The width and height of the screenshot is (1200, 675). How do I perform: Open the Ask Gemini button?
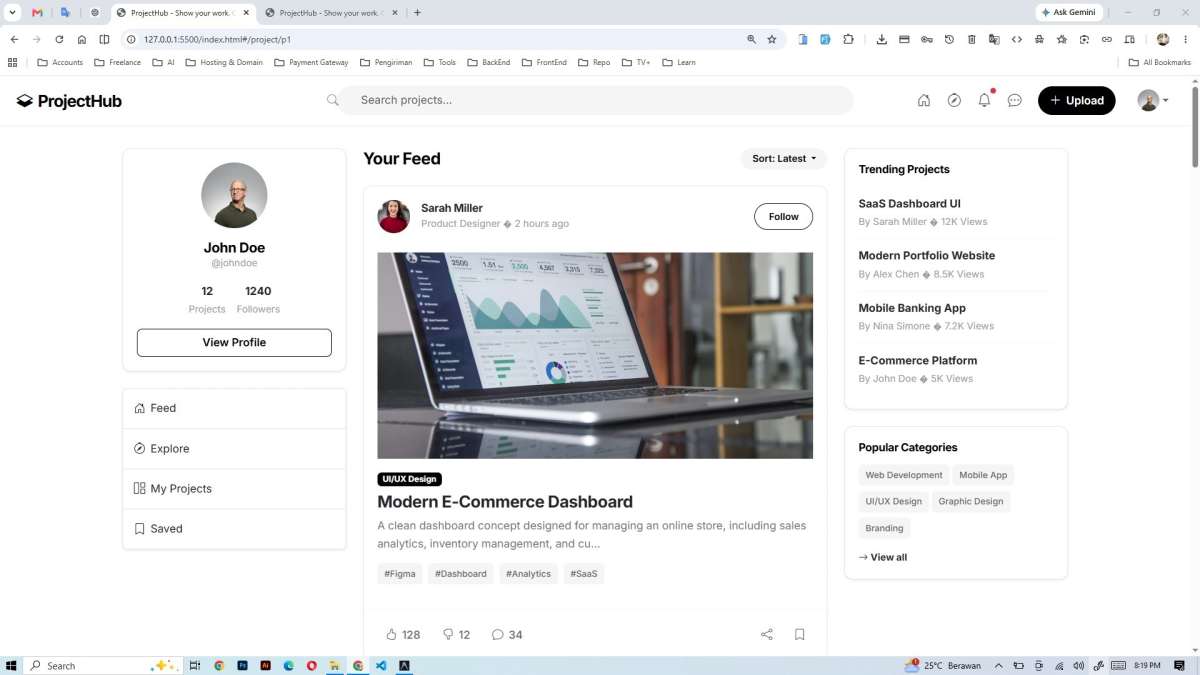pos(1068,13)
